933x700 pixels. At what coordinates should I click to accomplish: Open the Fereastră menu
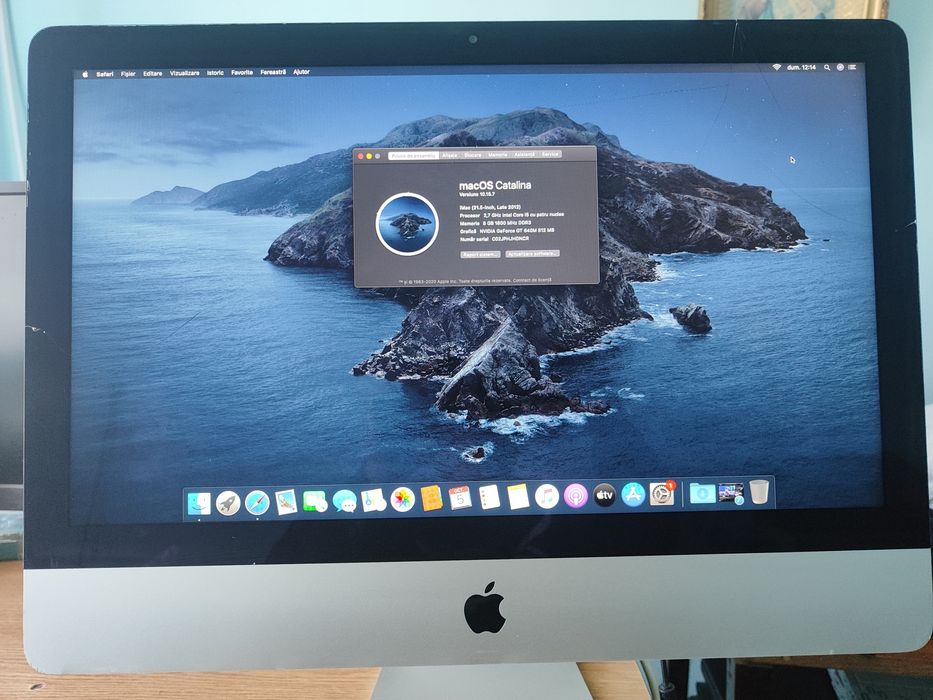point(273,72)
